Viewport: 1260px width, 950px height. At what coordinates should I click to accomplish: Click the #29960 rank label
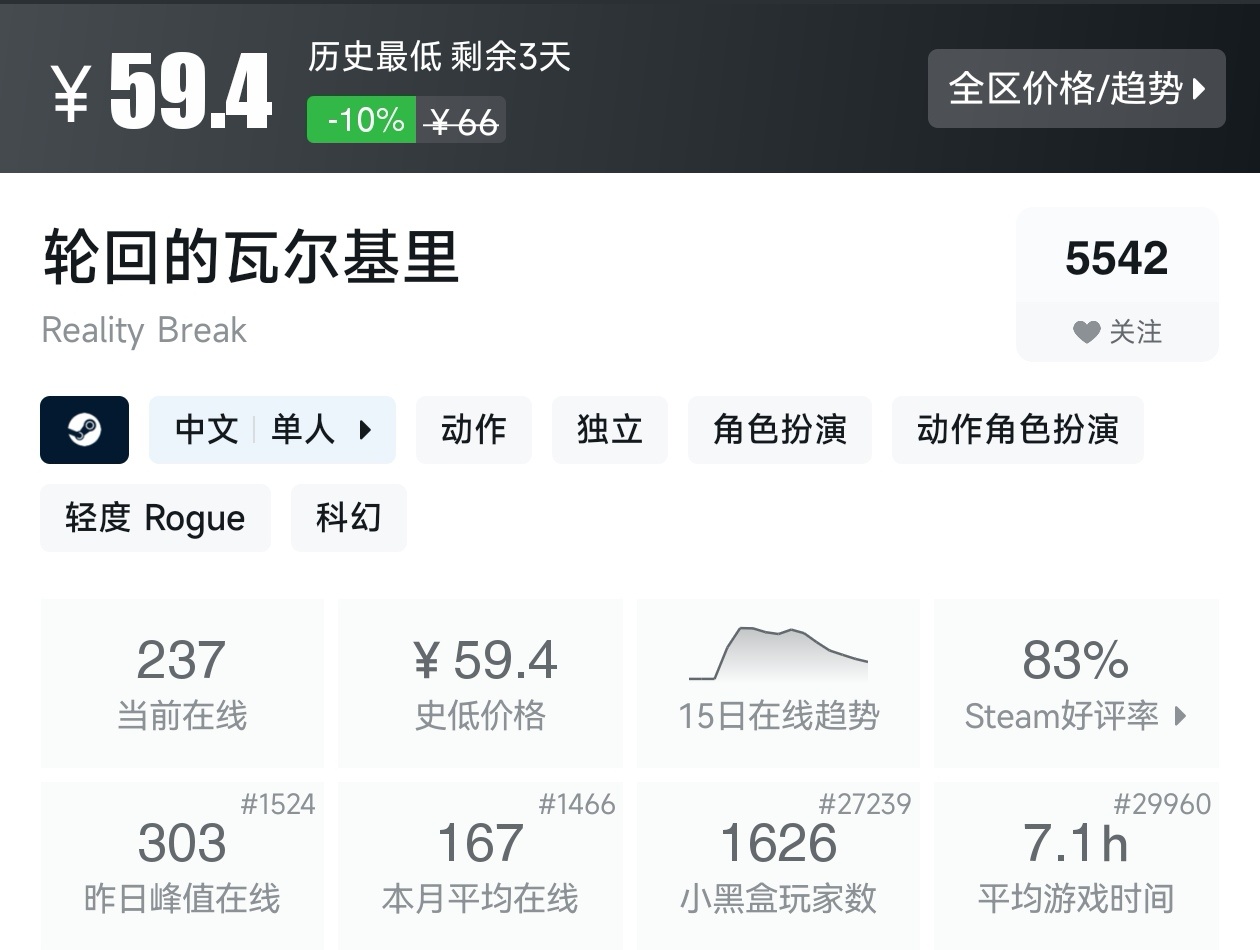click(x=1162, y=804)
